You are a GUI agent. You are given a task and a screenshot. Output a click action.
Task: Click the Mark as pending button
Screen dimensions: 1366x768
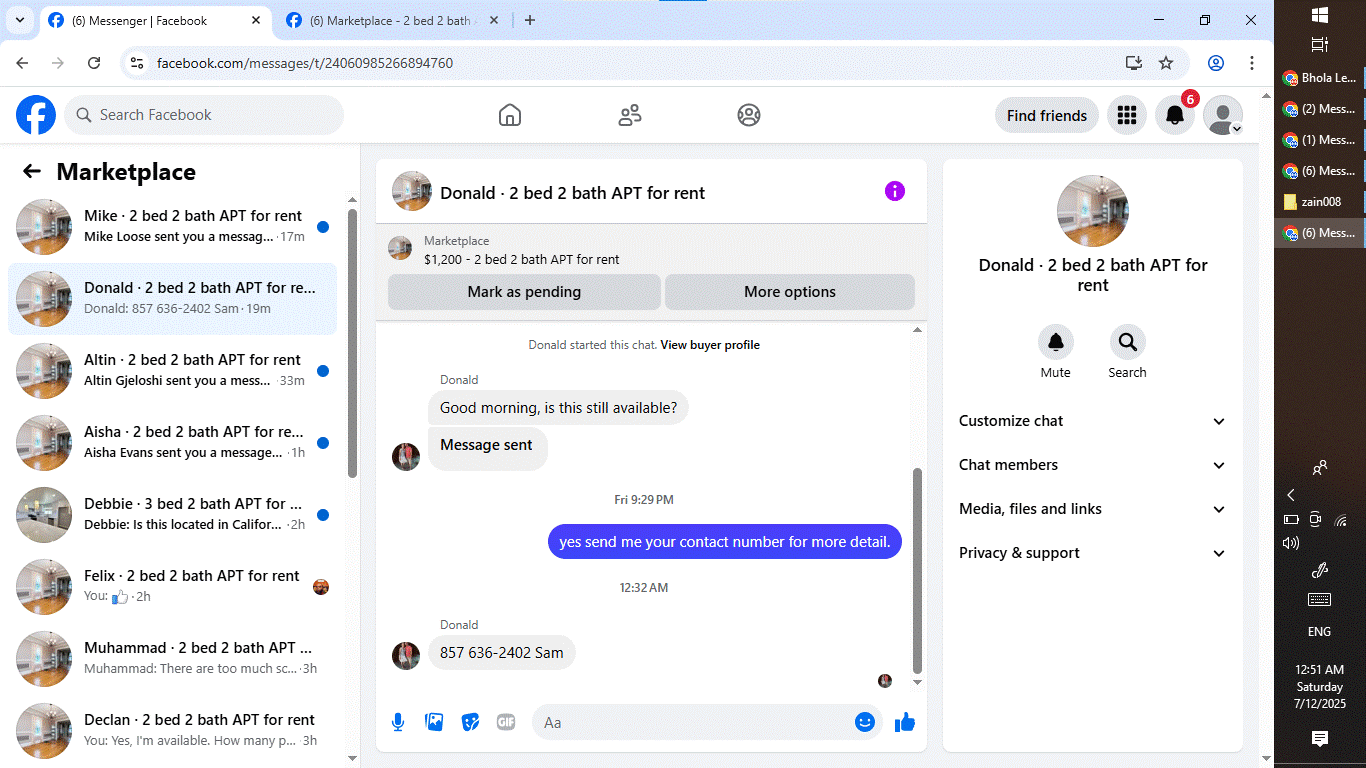point(524,292)
